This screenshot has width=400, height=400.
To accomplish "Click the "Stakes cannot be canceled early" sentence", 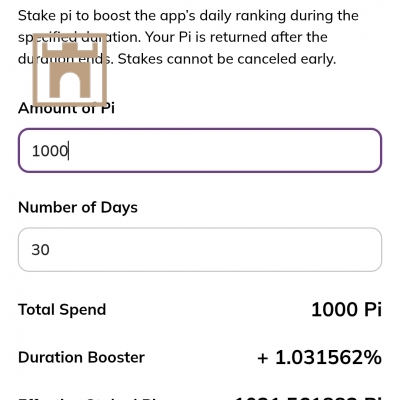I will pos(227,59).
